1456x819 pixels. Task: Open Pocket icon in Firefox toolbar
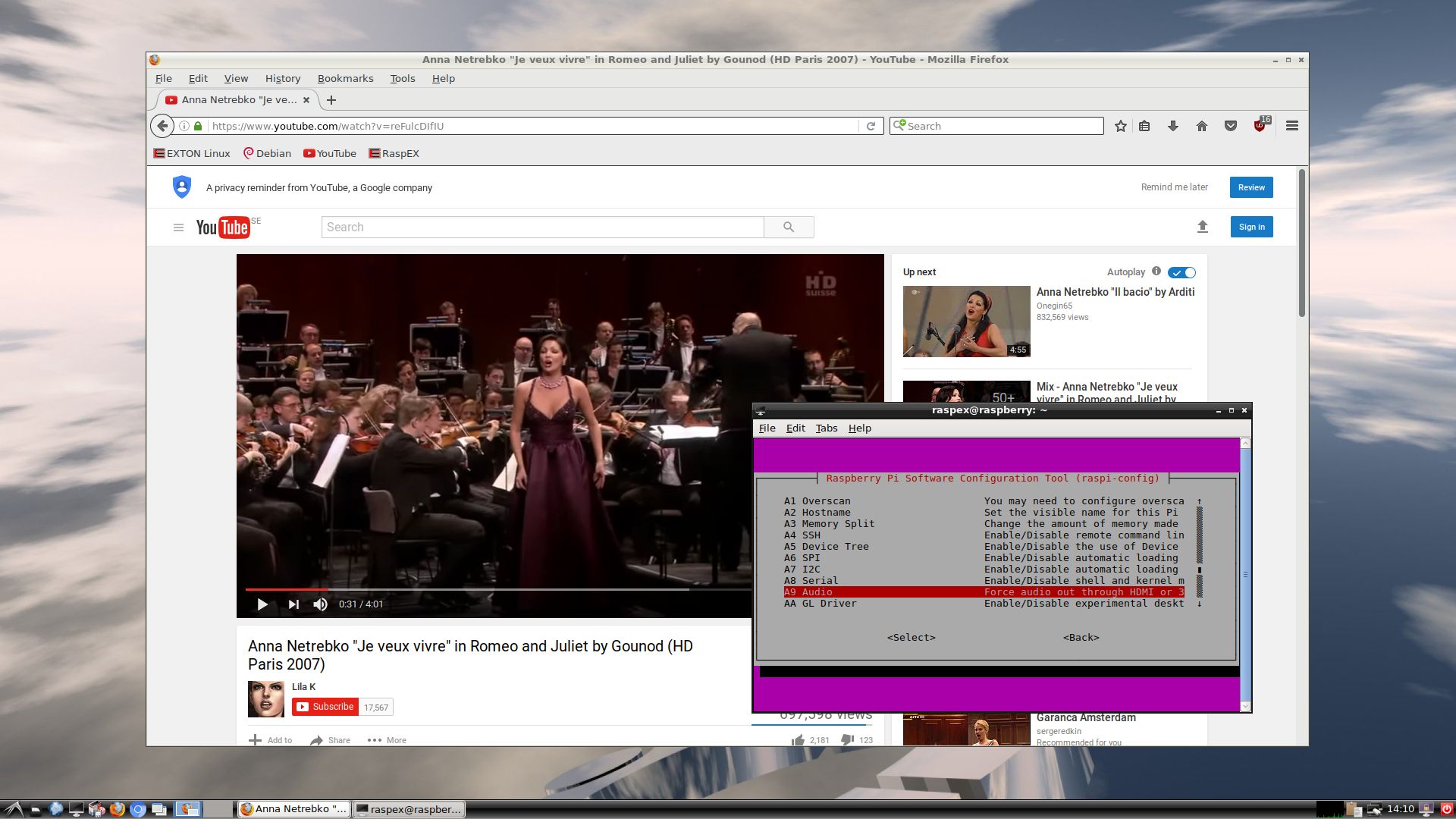pos(1230,126)
